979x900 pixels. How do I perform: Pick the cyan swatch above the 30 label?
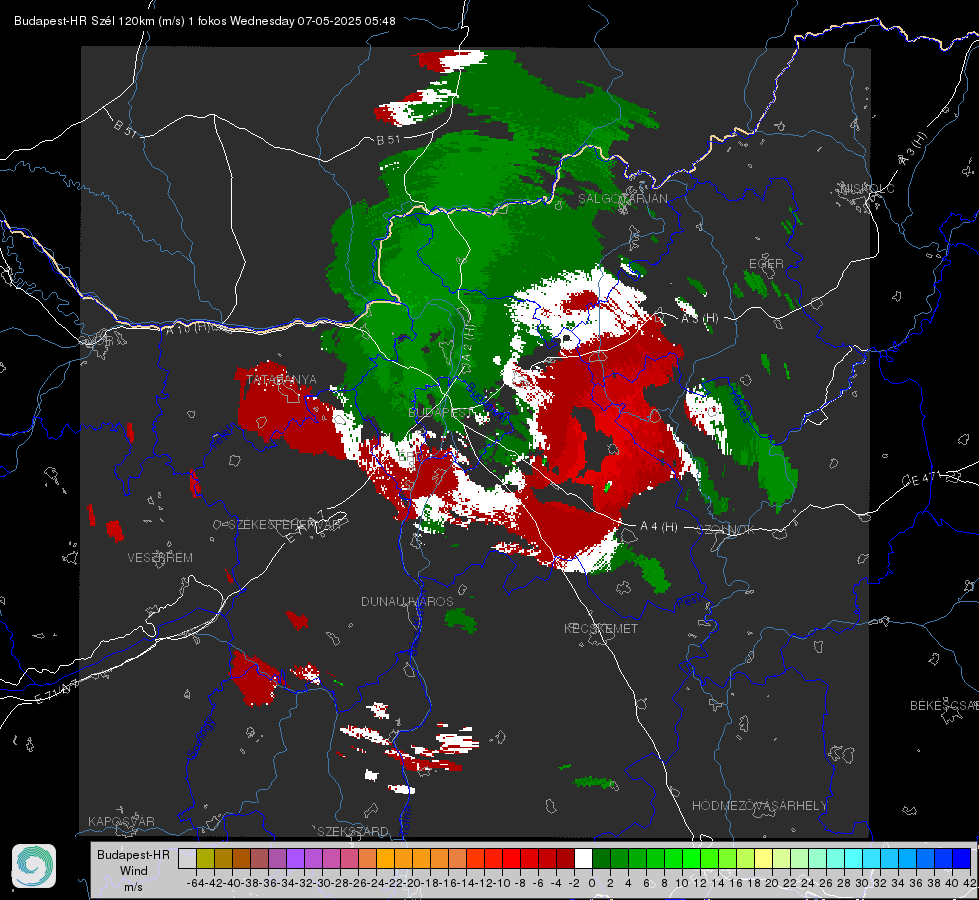pos(872,859)
